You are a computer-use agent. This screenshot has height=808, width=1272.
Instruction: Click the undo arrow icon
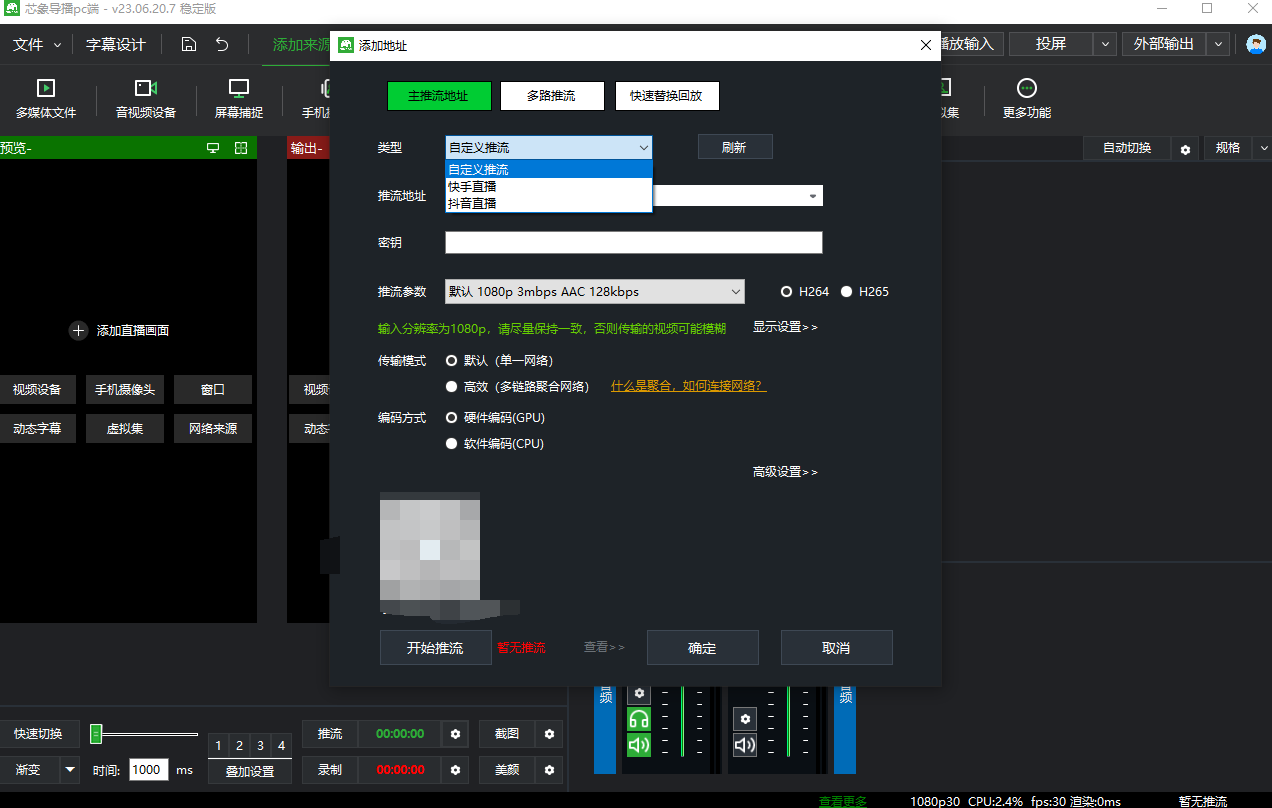[222, 44]
